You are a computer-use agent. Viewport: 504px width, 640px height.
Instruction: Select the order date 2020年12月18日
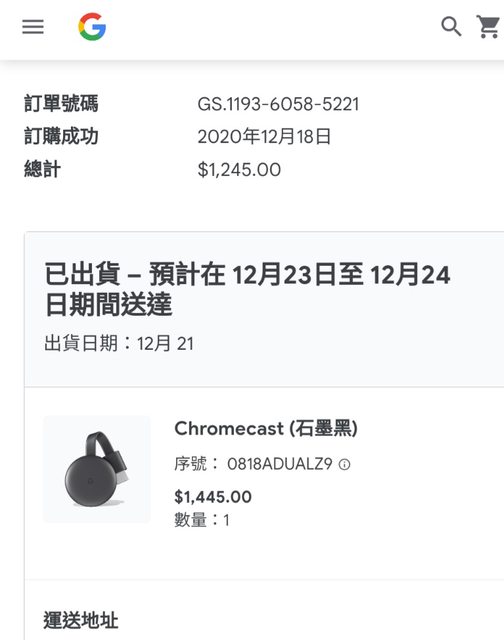pyautogui.click(x=264, y=136)
